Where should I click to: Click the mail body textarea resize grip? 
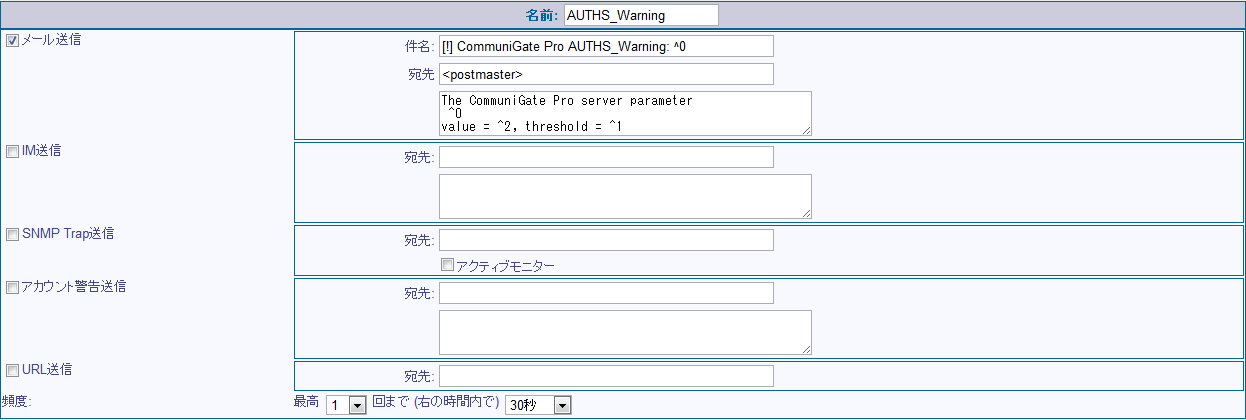coord(806,129)
